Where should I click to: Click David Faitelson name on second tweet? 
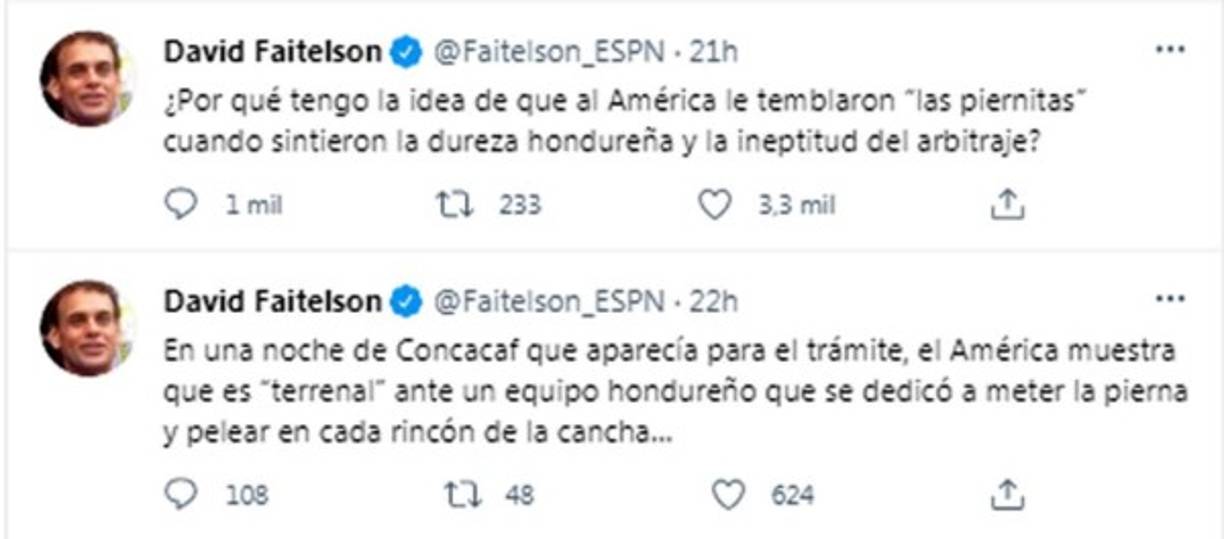[271, 300]
